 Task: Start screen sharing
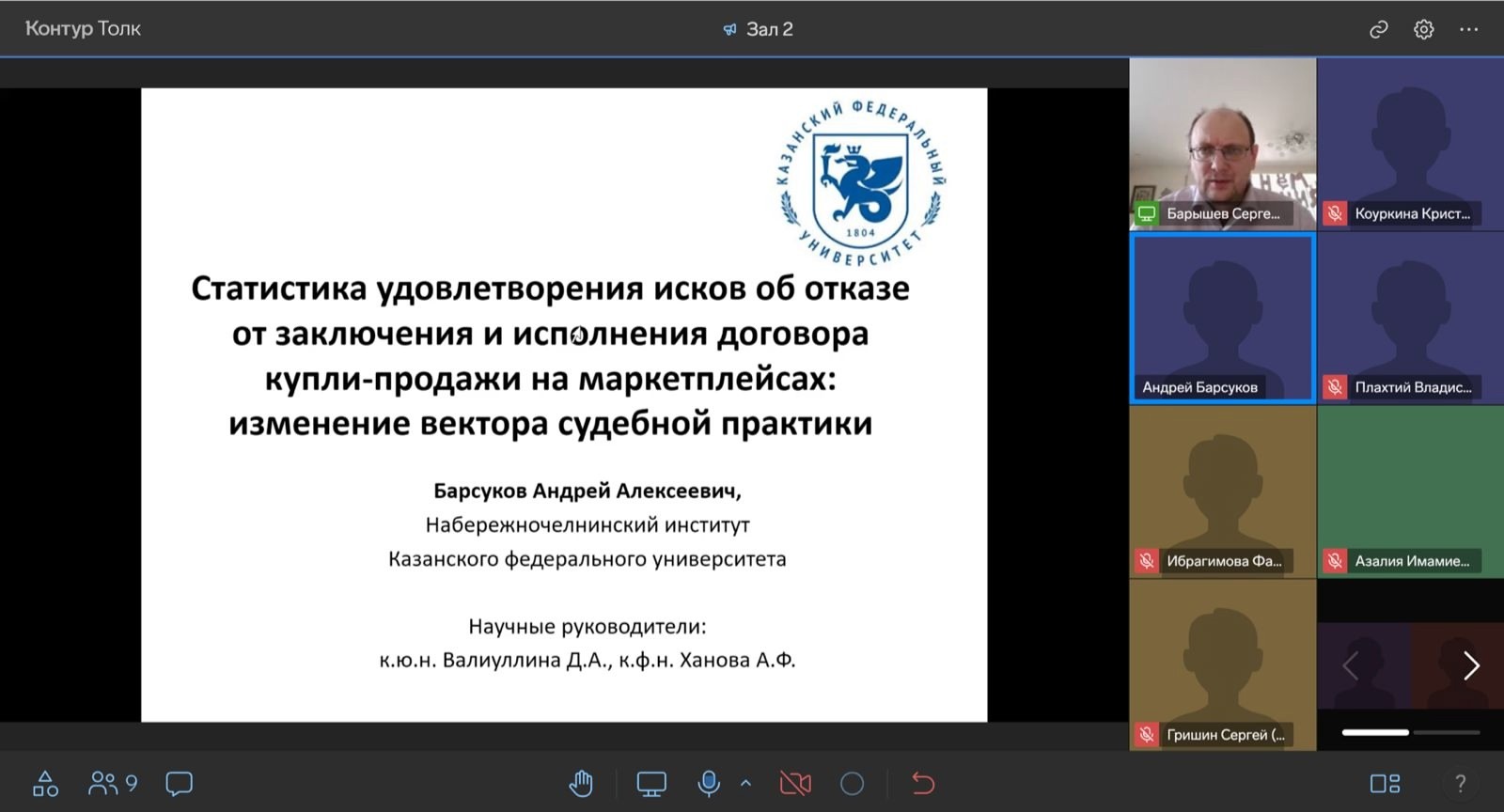[x=650, y=783]
